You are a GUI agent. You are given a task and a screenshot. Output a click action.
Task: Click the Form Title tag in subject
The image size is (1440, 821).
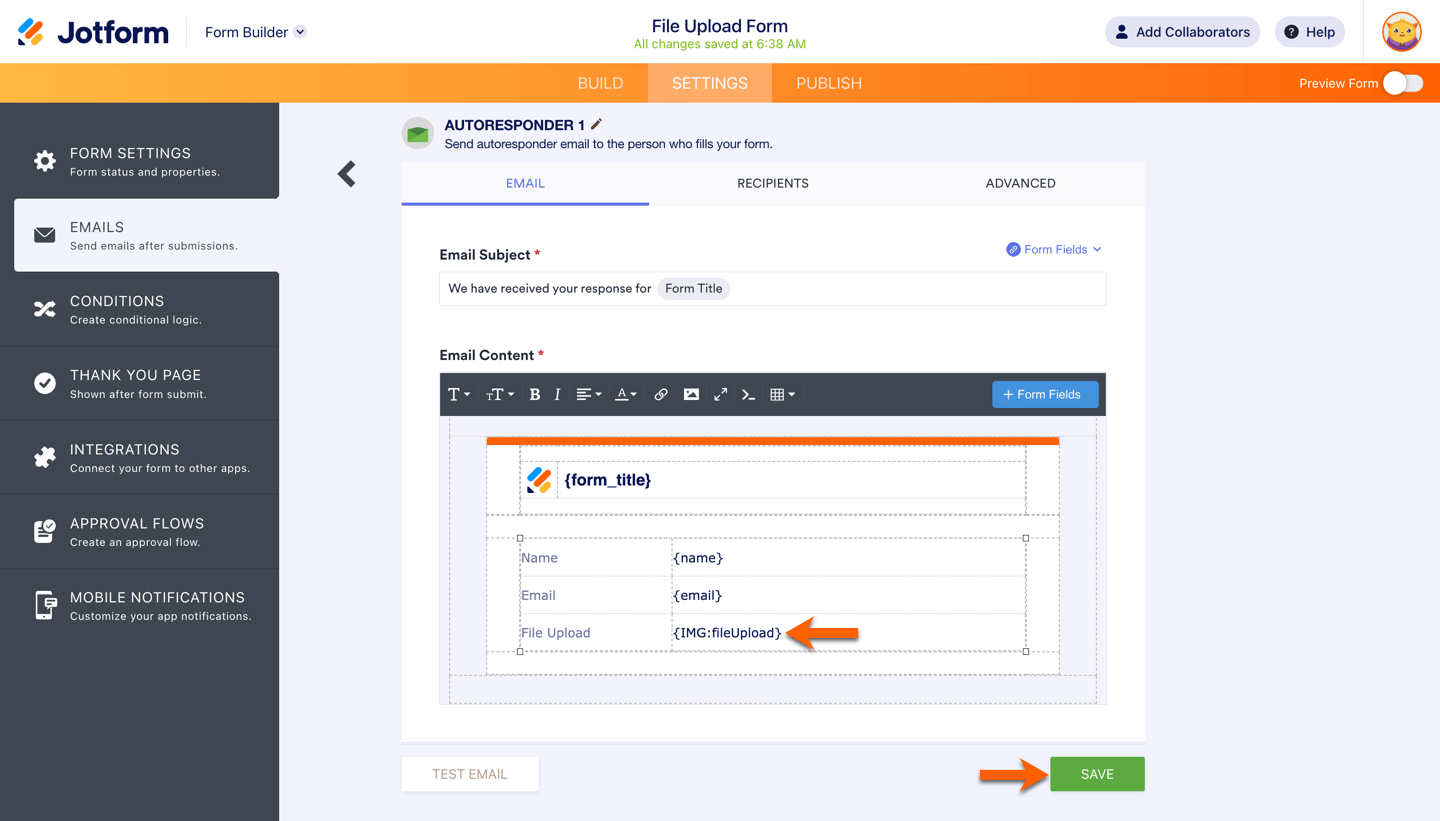click(694, 288)
